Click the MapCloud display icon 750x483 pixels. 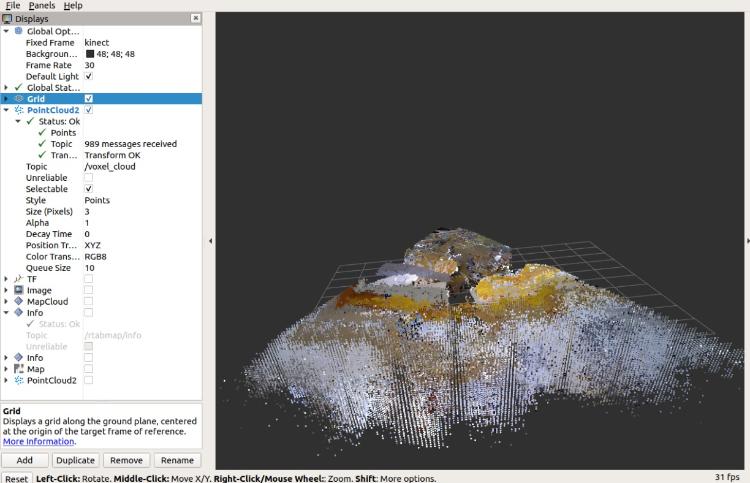tap(19, 301)
